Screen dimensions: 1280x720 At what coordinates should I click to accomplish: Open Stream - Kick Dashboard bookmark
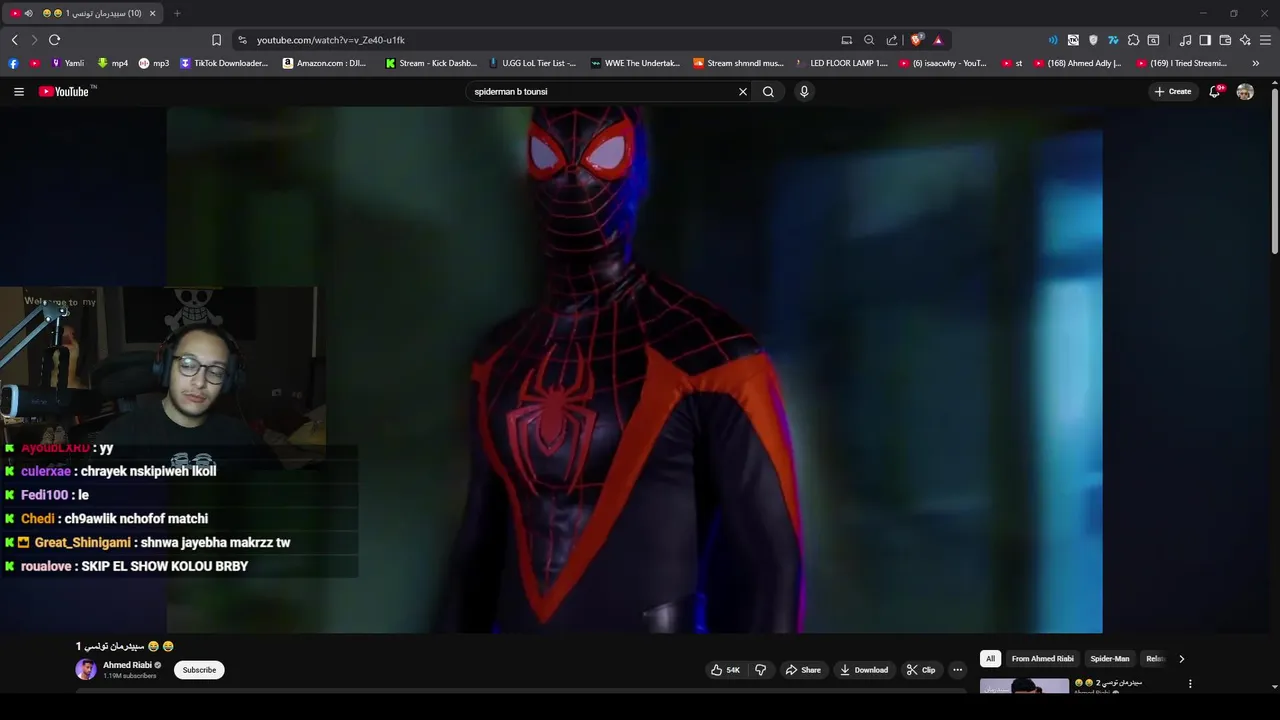coord(431,63)
